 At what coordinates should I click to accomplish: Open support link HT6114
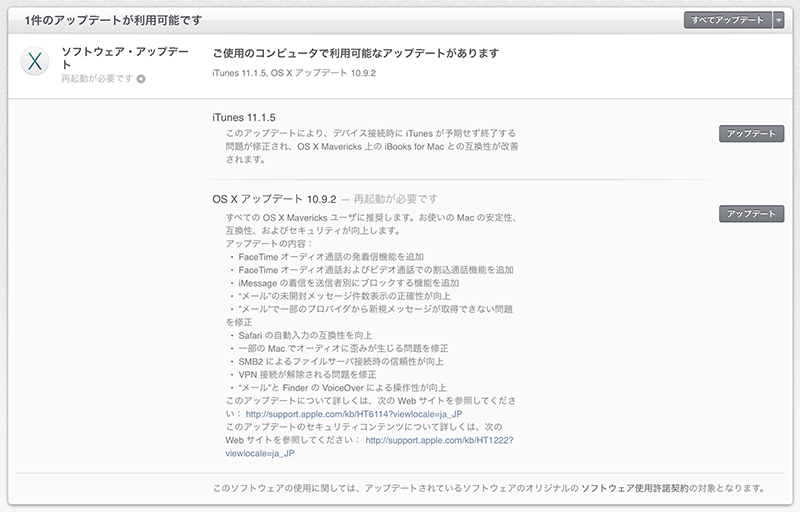pos(354,414)
